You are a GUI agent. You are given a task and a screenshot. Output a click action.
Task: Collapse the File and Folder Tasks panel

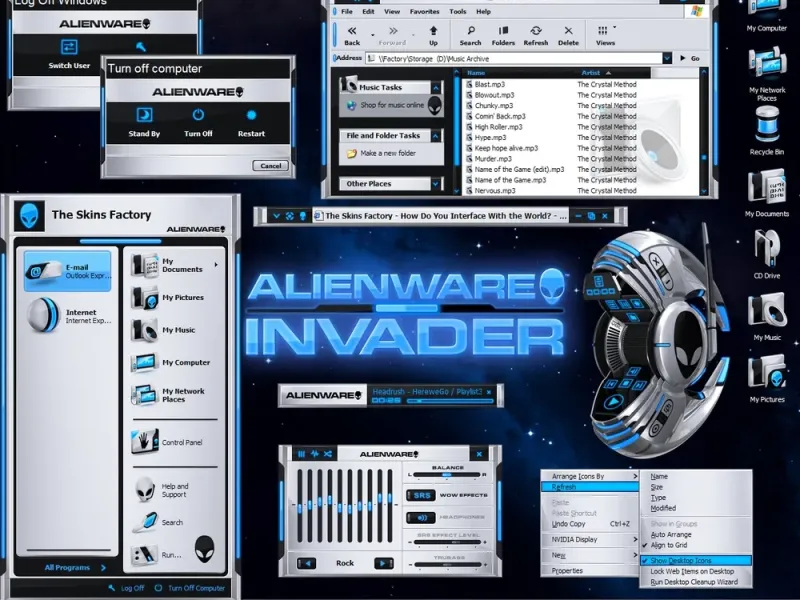pos(436,136)
